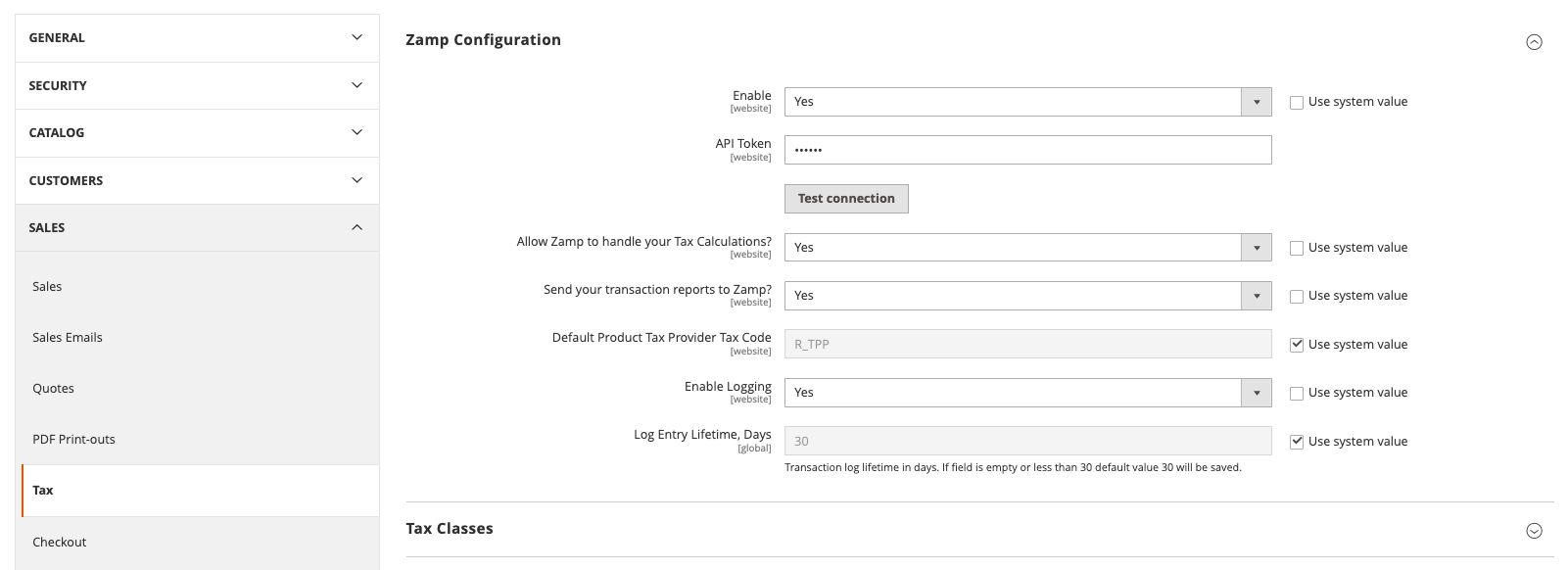Uncheck Use system value for Tax Code
1568x570 pixels.
tap(1297, 345)
